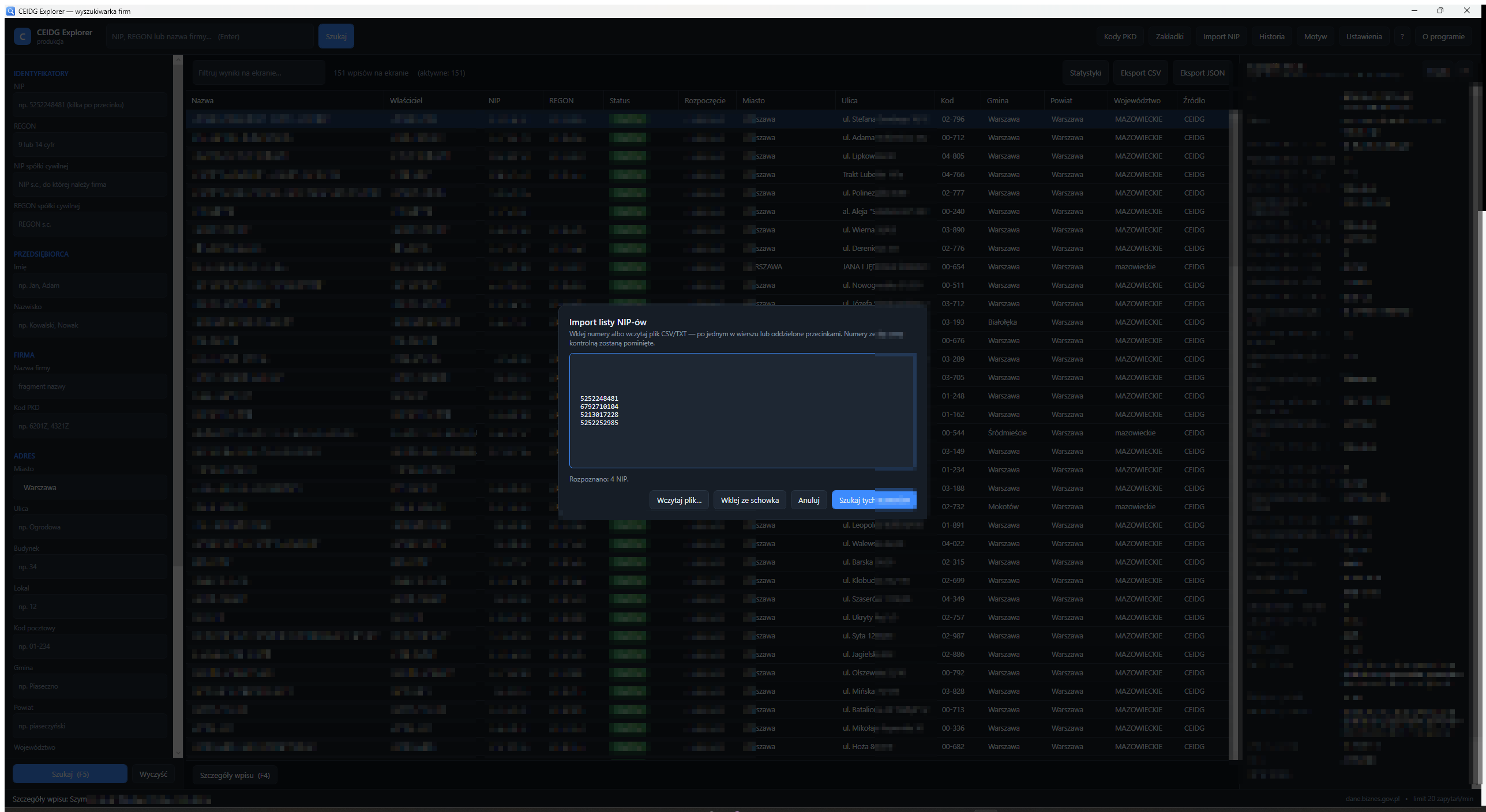Open O programie

(1443, 36)
